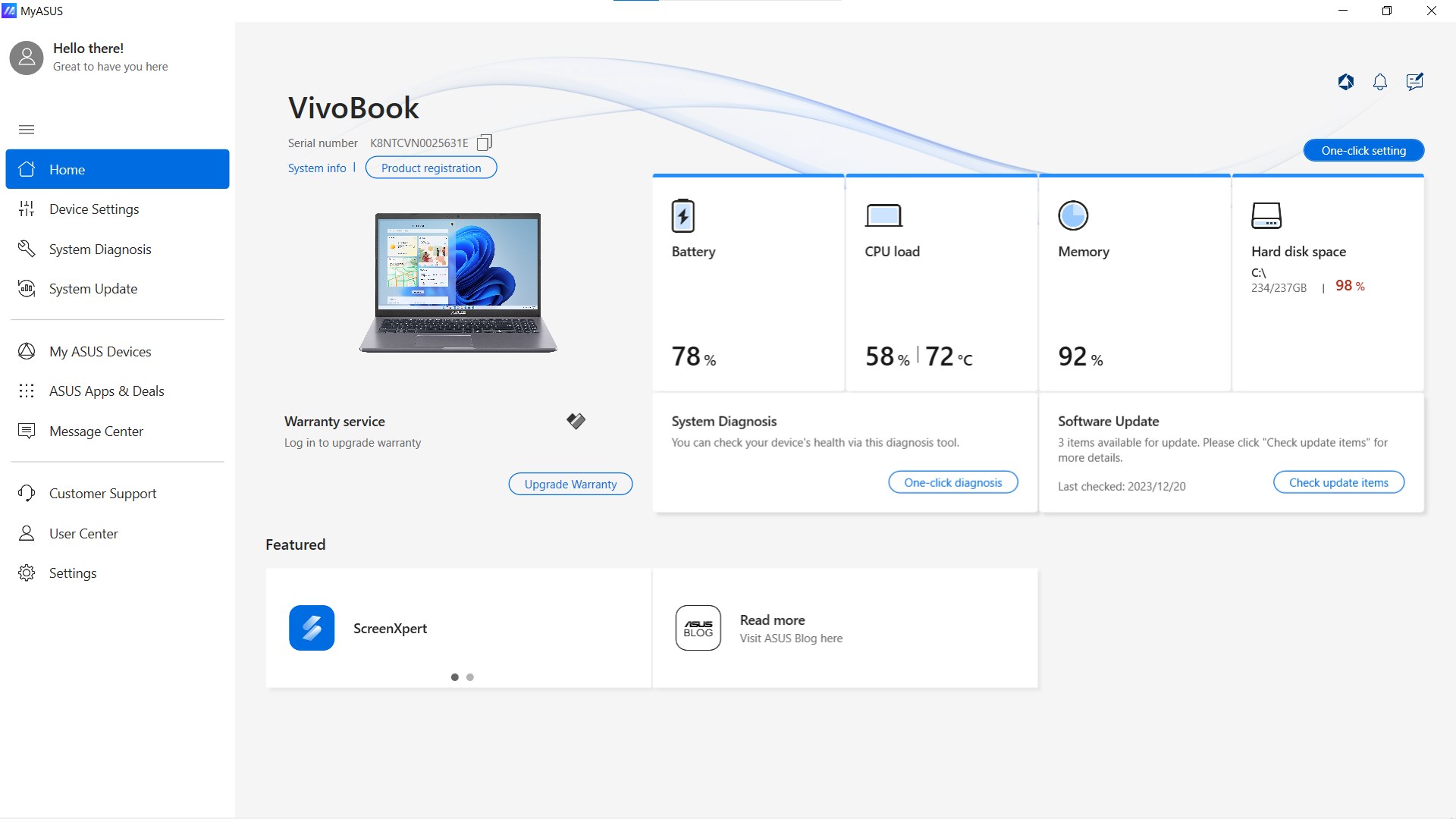Click the System Update icon in sidebar
Viewport: 1456px width, 819px height.
coord(26,288)
